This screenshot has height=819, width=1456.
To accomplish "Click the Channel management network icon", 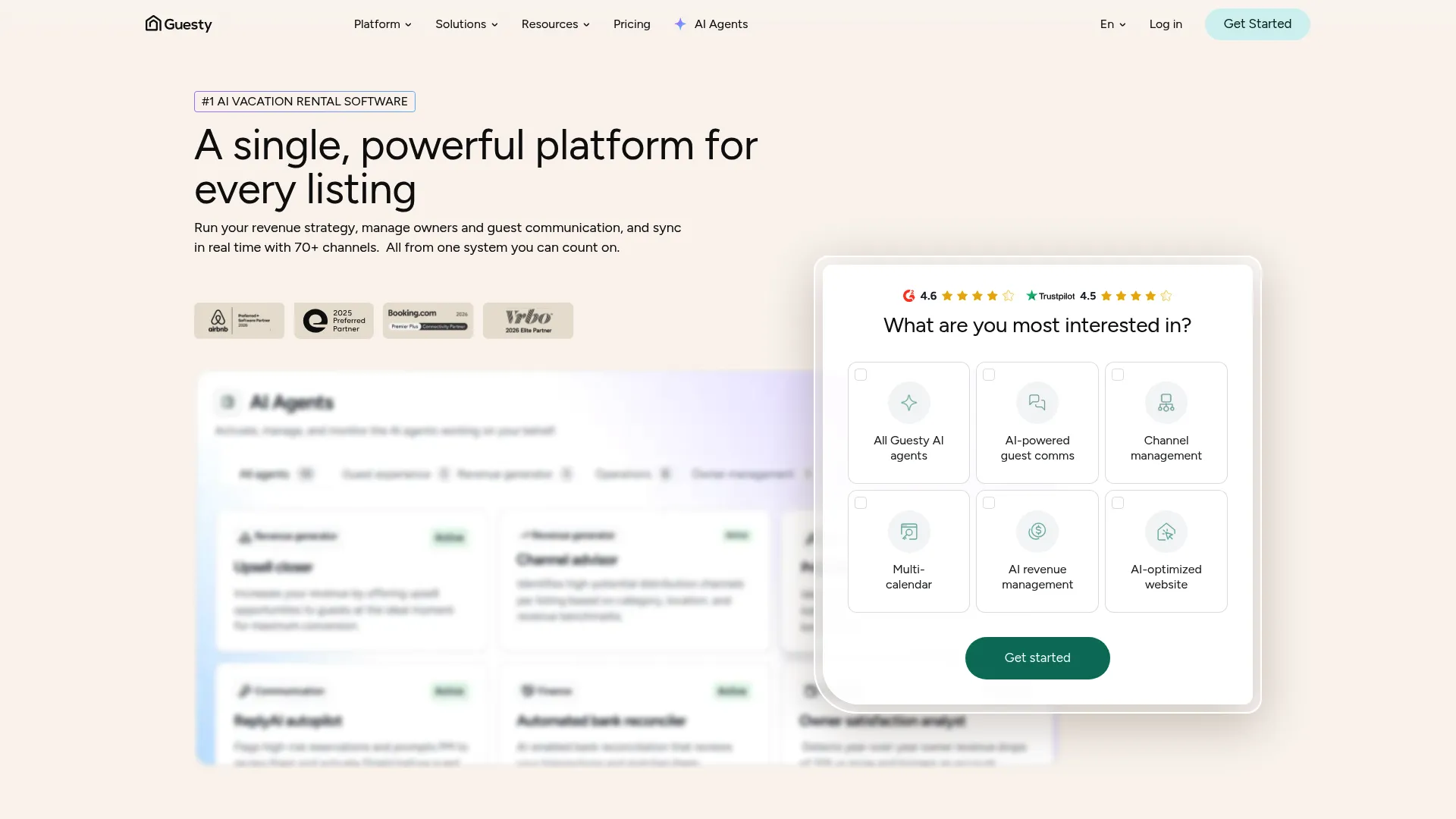I will pos(1166,403).
